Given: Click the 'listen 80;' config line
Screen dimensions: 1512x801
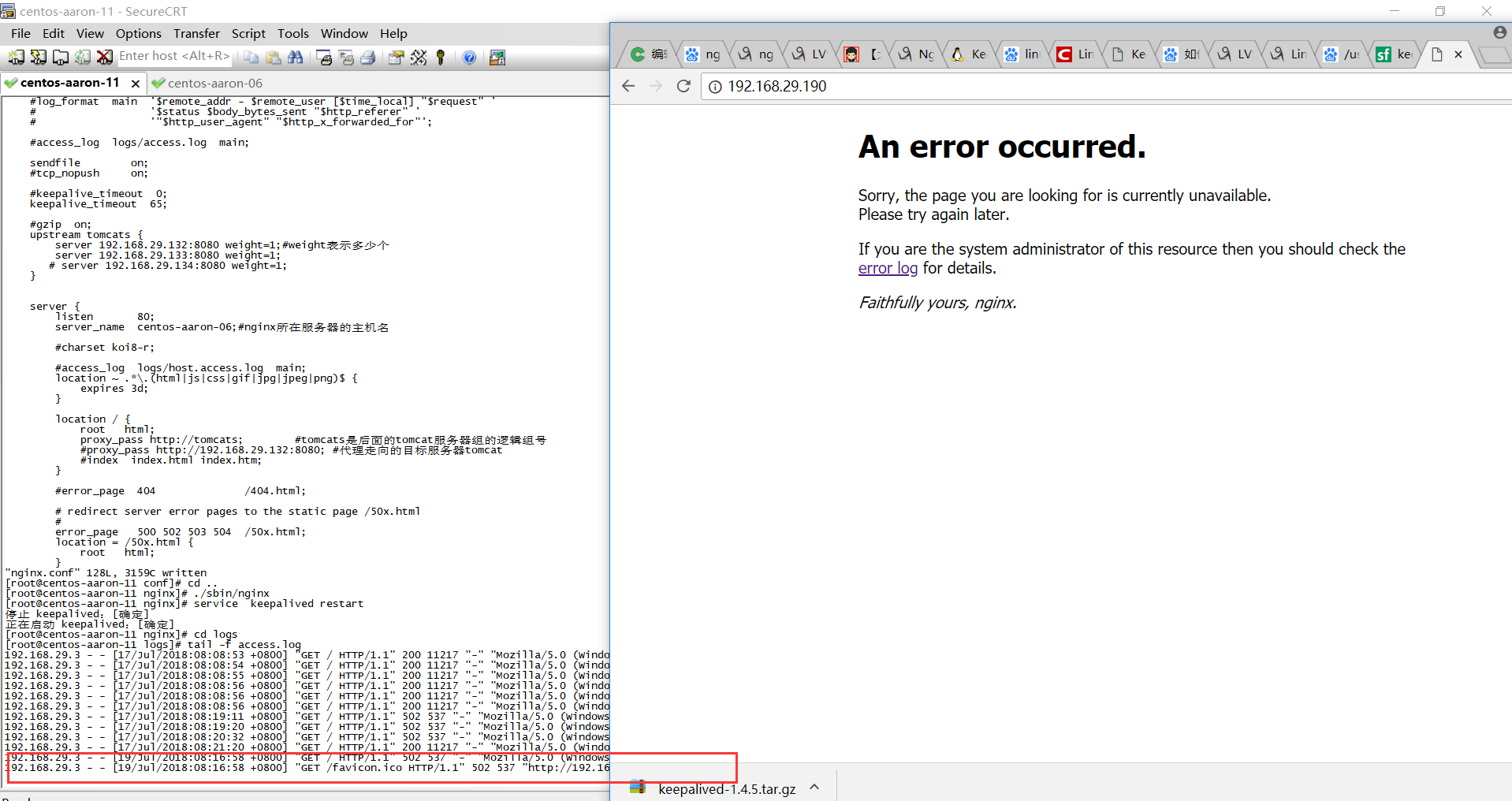Looking at the screenshot, I should pos(105,317).
